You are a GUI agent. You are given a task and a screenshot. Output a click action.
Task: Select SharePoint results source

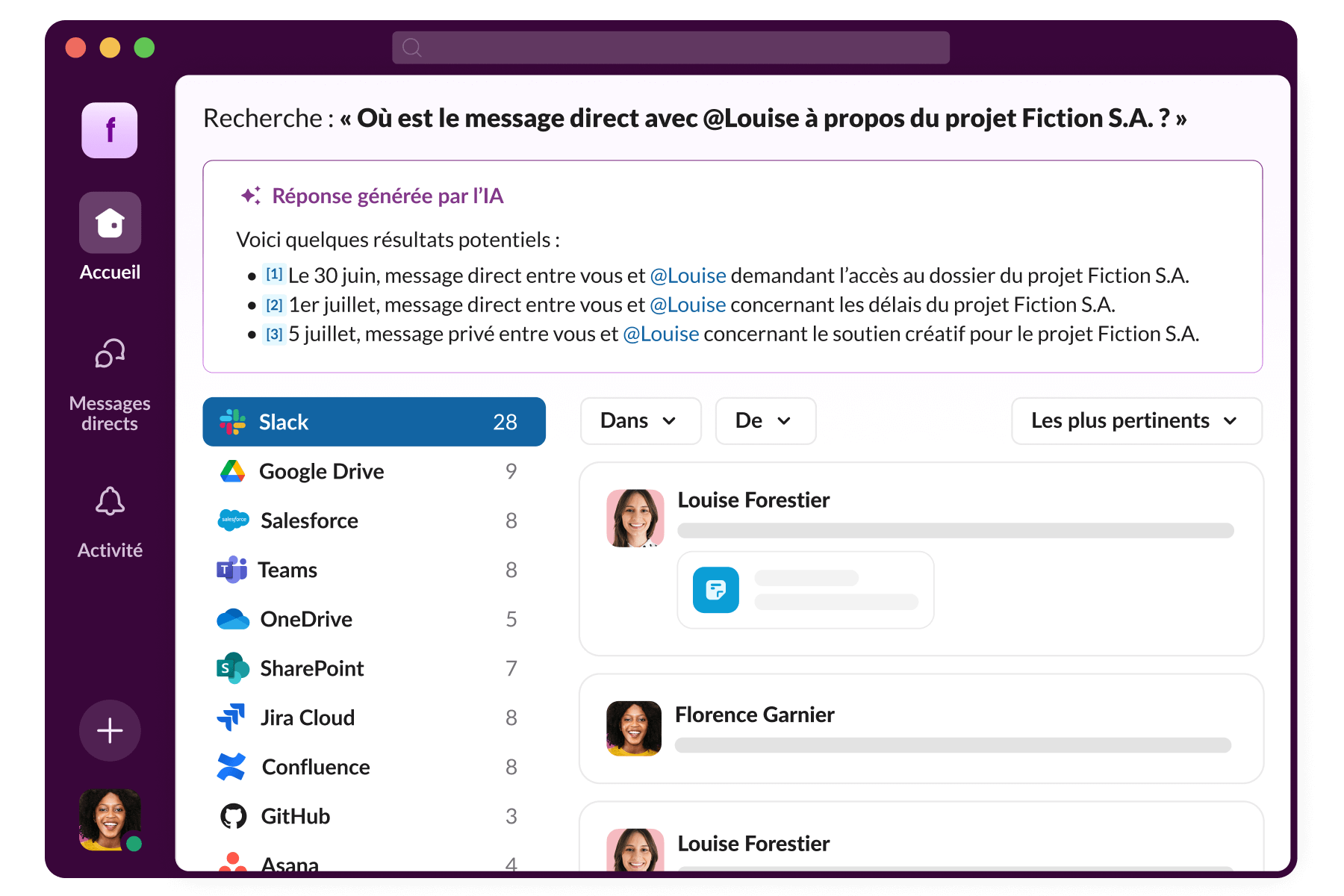(x=374, y=668)
